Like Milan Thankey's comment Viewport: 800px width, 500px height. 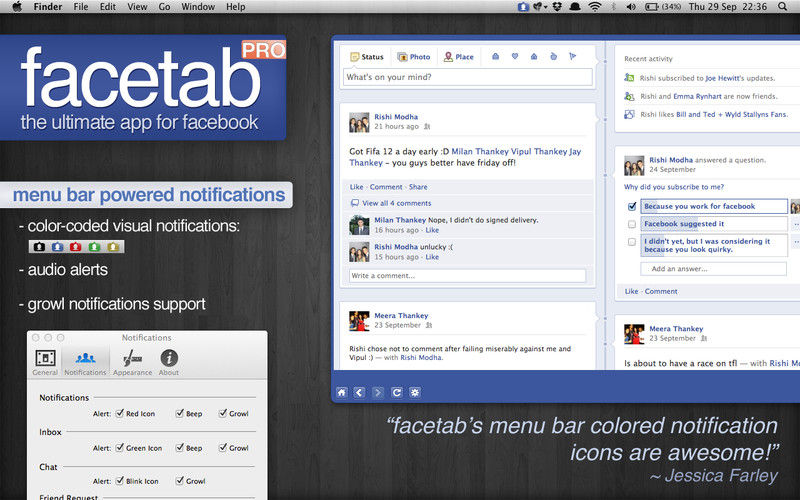click(x=432, y=230)
